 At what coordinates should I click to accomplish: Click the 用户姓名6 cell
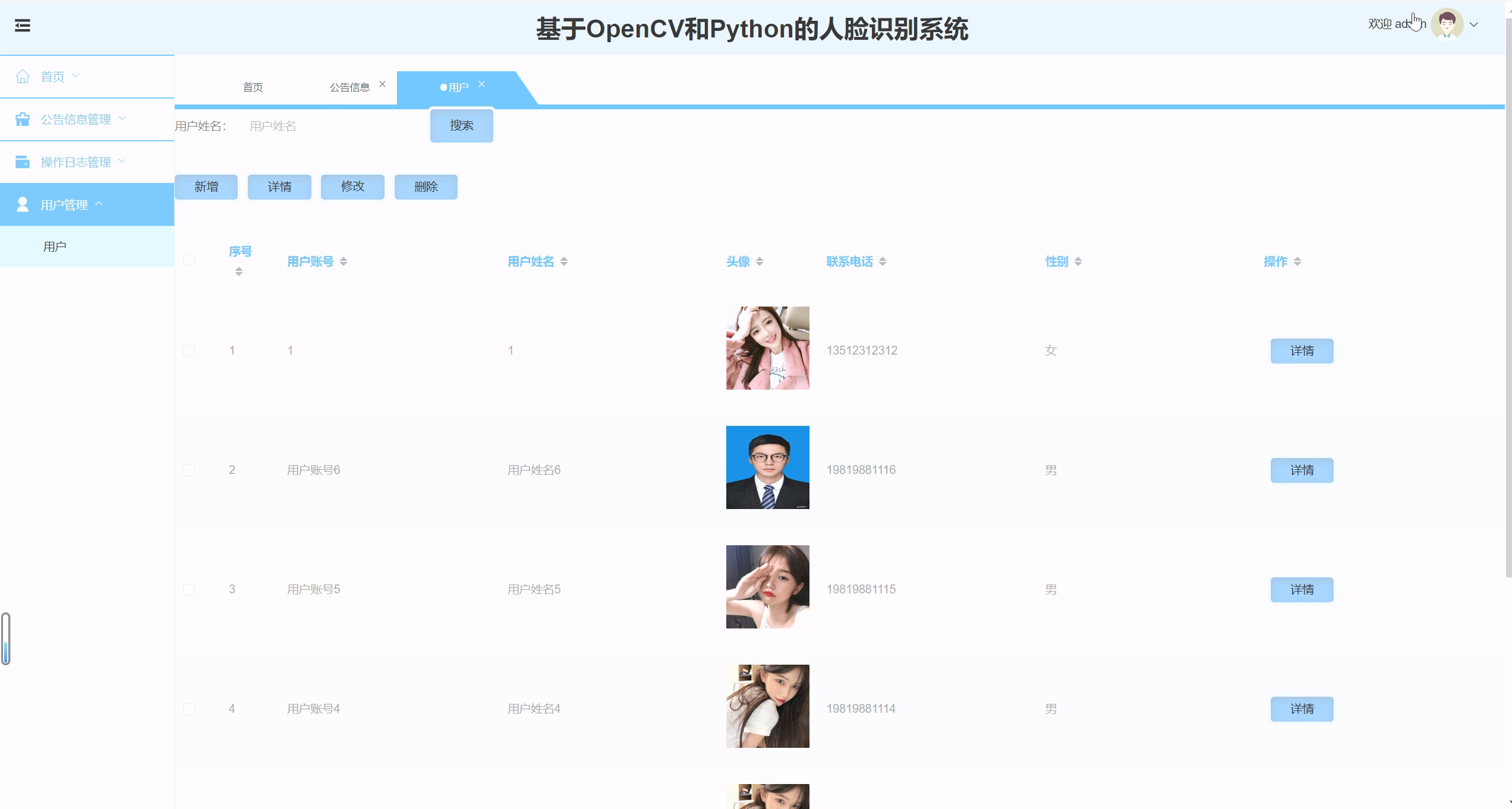534,470
